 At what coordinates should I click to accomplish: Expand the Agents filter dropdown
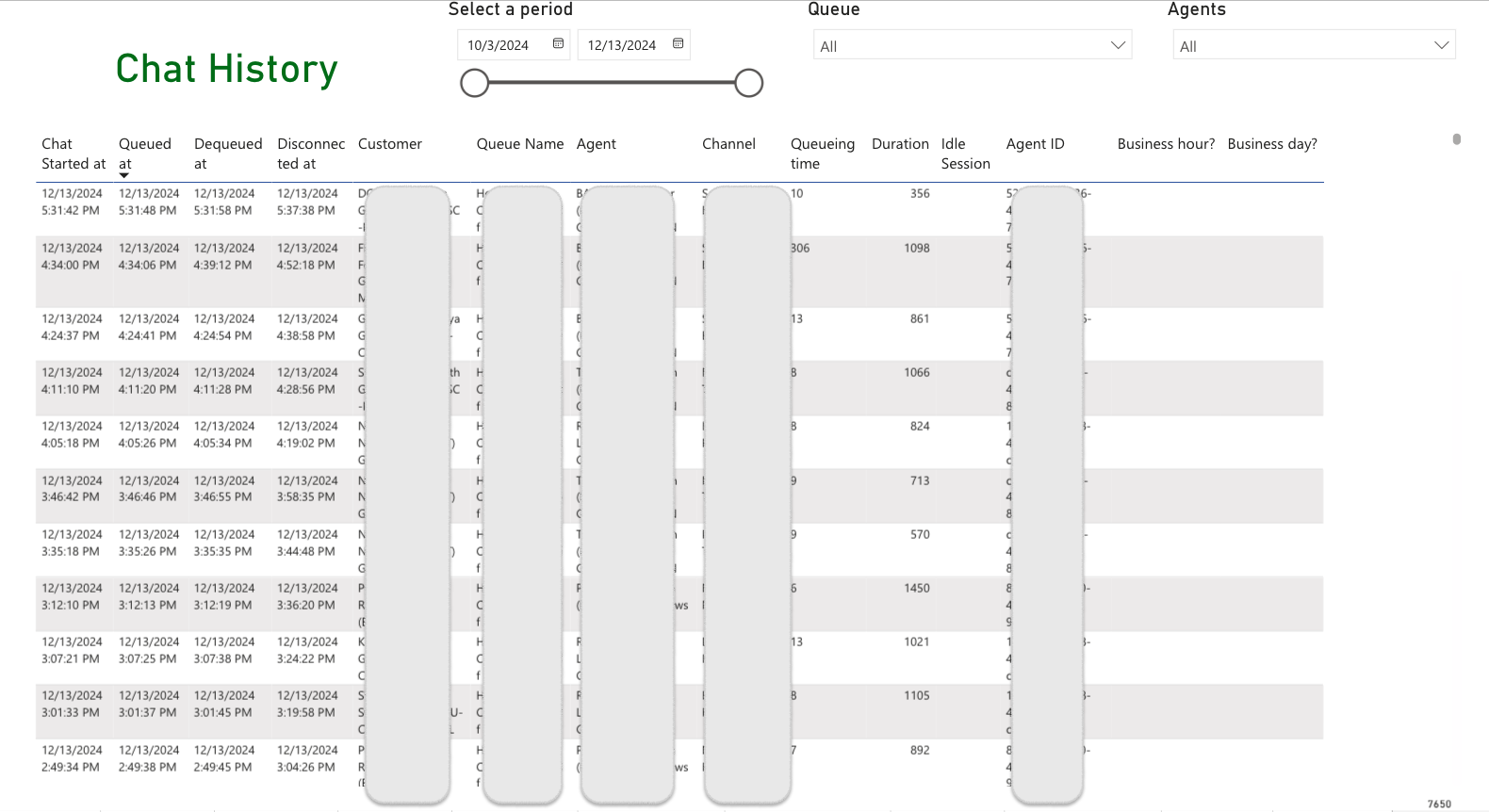click(x=1313, y=46)
